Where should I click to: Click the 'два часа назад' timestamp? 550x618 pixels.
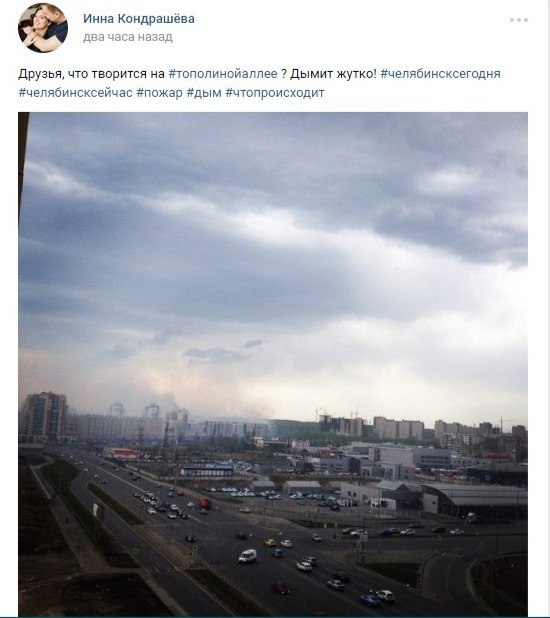(x=128, y=37)
